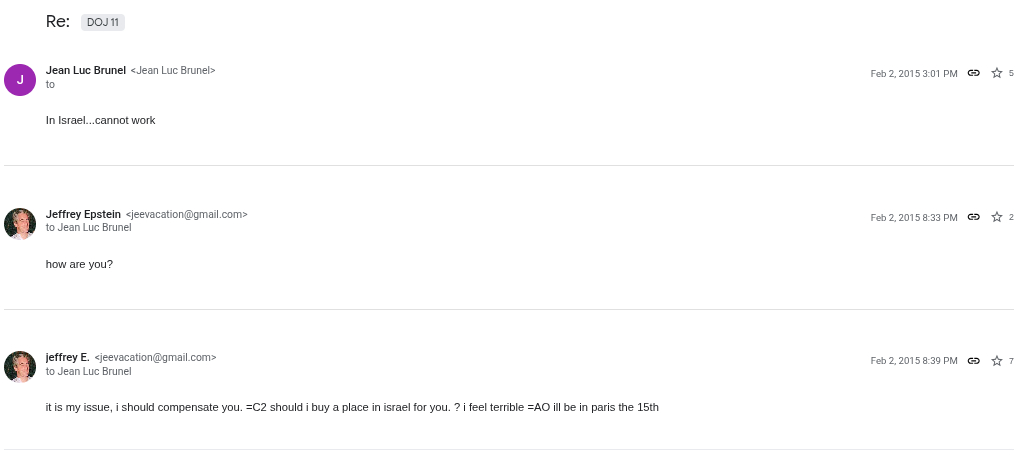The width and height of the screenshot is (1028, 463).
Task: Star the 8:39 PM message from jeffrey E.
Action: coord(996,361)
